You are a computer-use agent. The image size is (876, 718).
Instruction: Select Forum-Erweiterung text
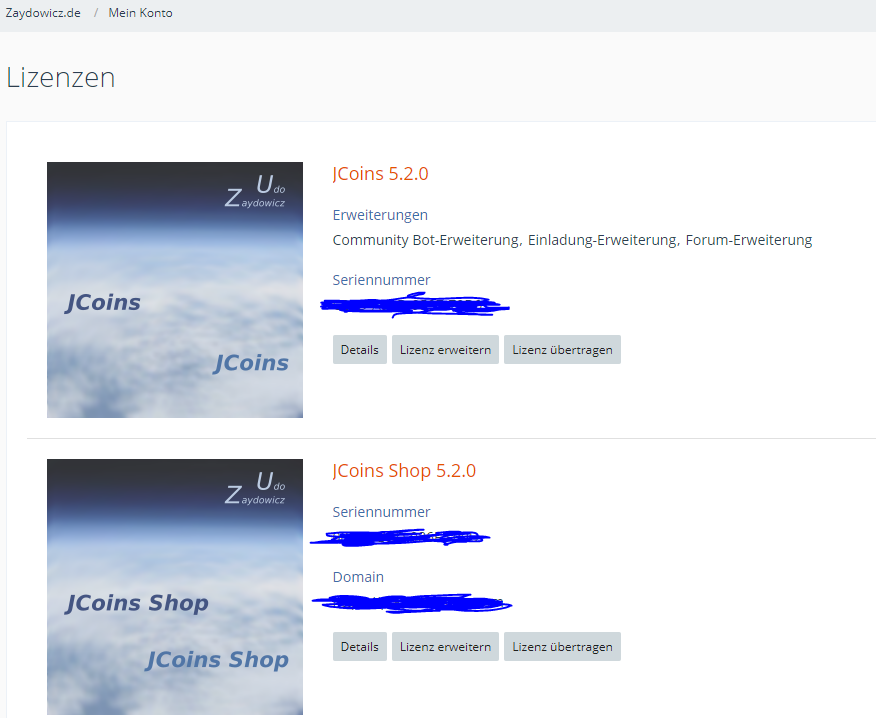coord(748,240)
